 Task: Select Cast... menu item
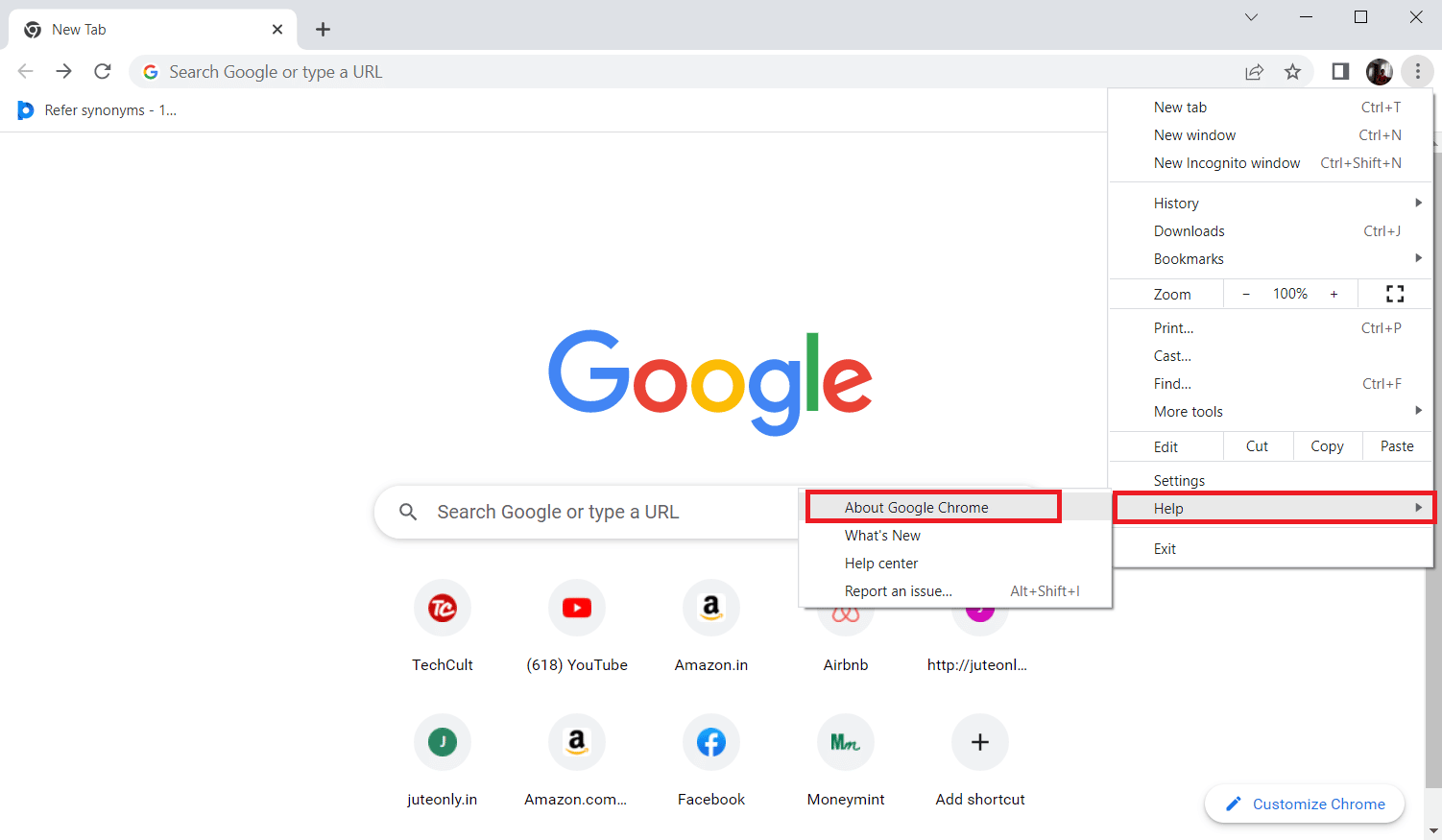[1271, 356]
